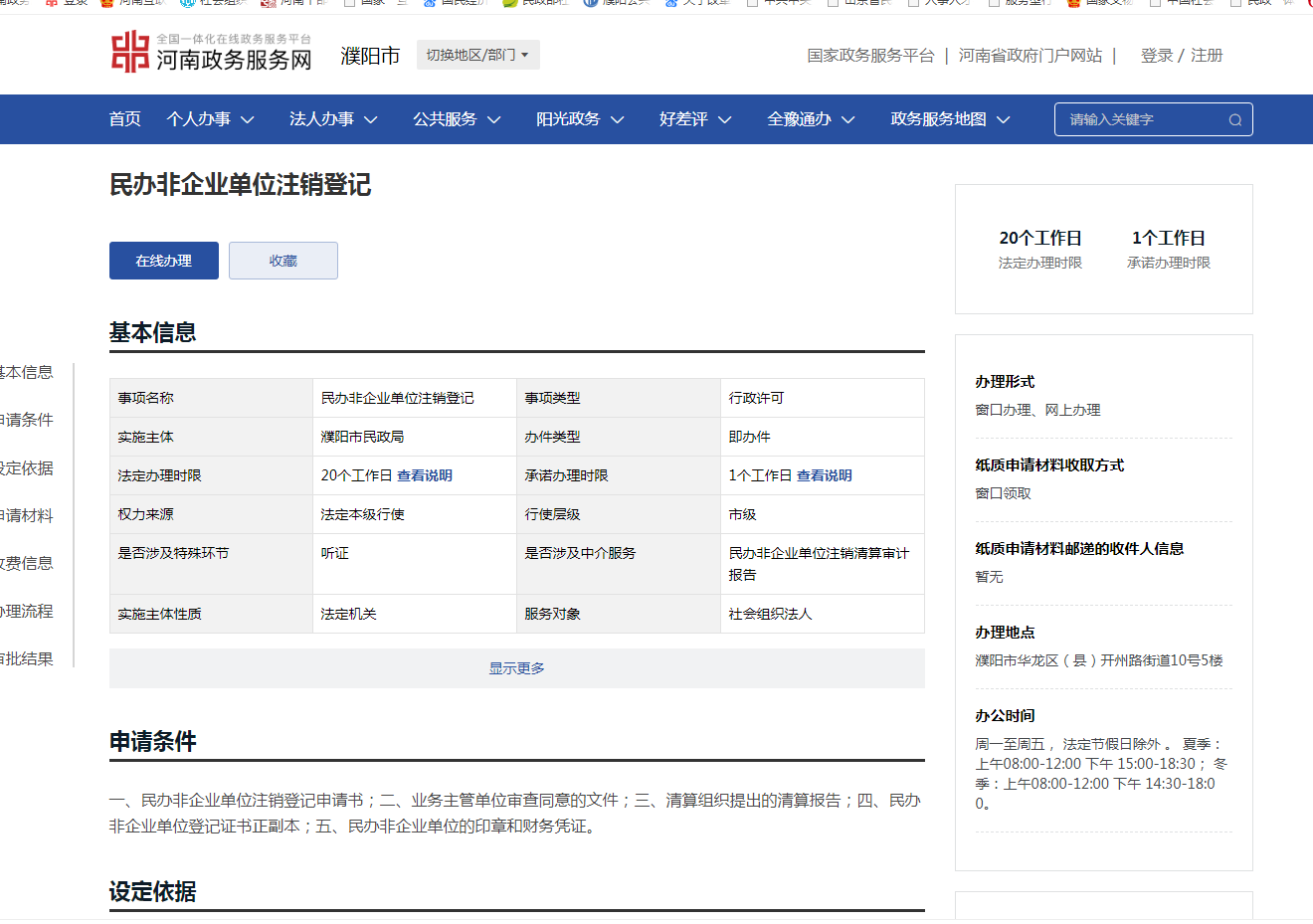Viewport: 1313px width, 924px height.
Task: Click the 收藏 button
Action: coord(283,261)
